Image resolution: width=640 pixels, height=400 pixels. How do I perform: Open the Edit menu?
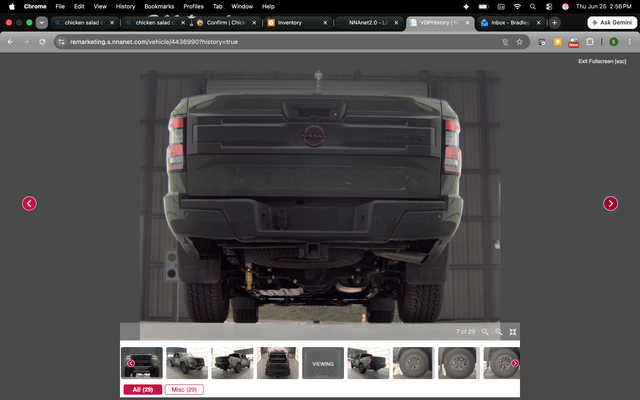point(79,7)
